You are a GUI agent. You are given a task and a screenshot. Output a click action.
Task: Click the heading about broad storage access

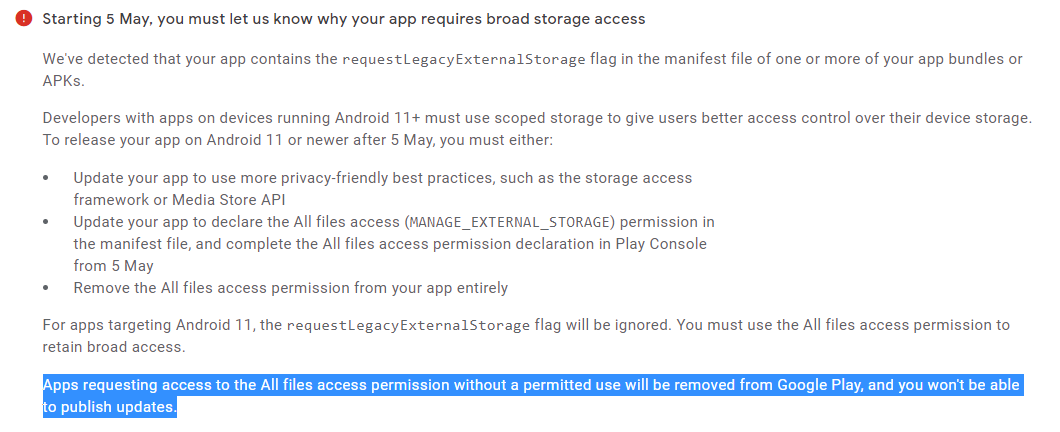pyautogui.click(x=343, y=19)
